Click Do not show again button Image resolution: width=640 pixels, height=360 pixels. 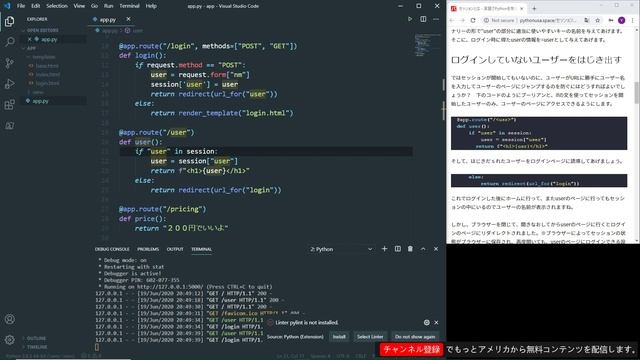click(415, 337)
